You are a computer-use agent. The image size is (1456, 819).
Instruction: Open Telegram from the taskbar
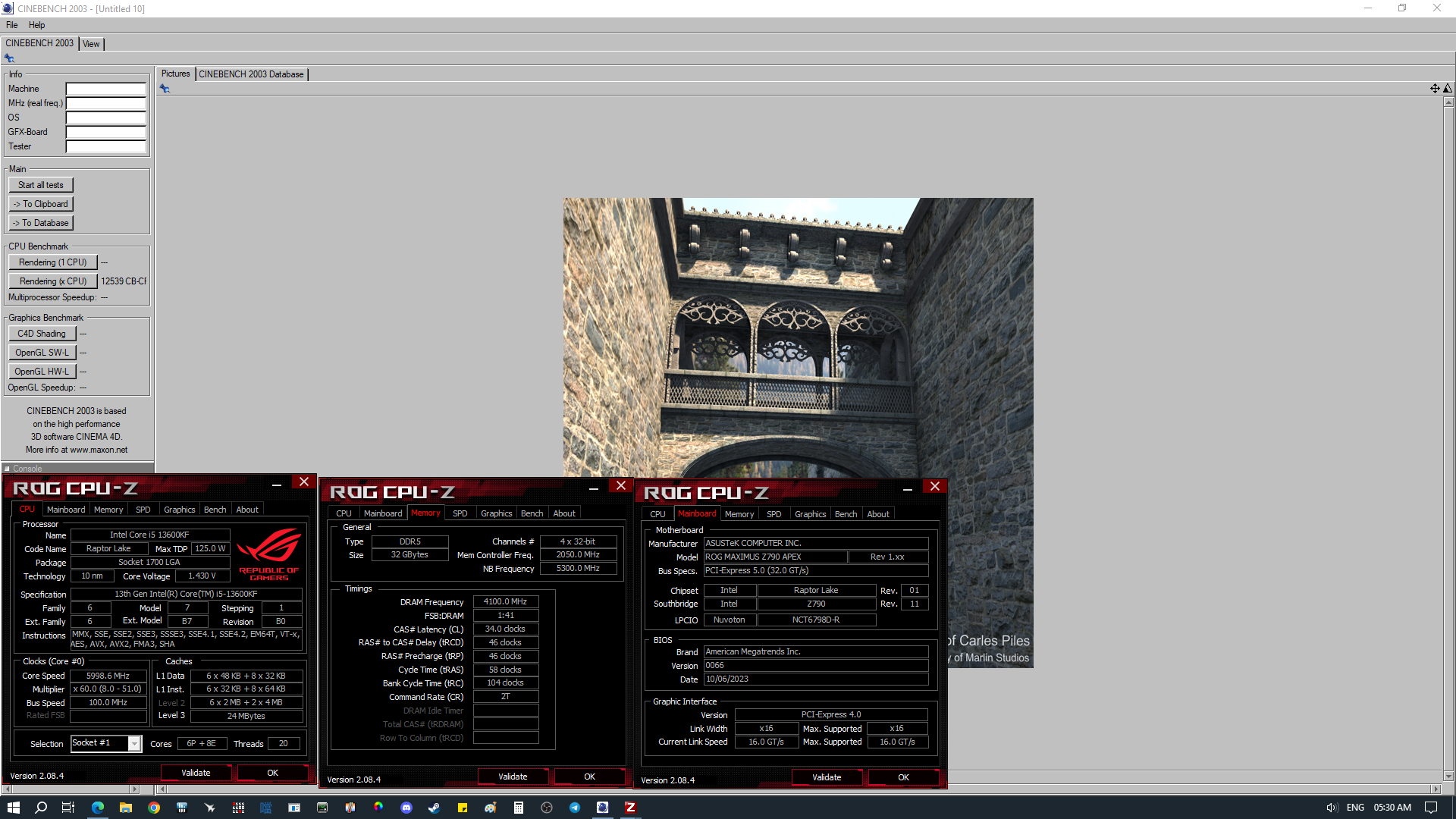tap(575, 808)
